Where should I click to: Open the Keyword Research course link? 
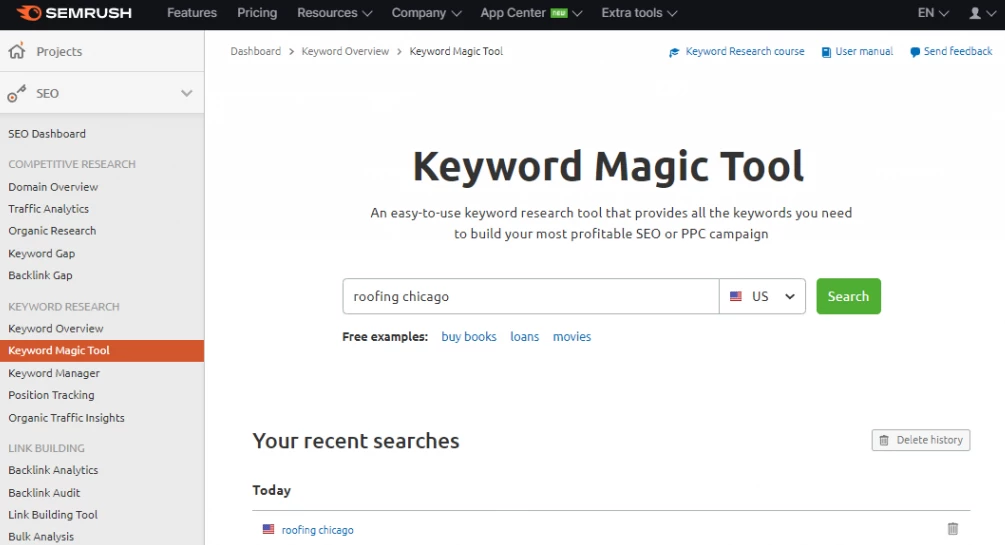point(745,51)
